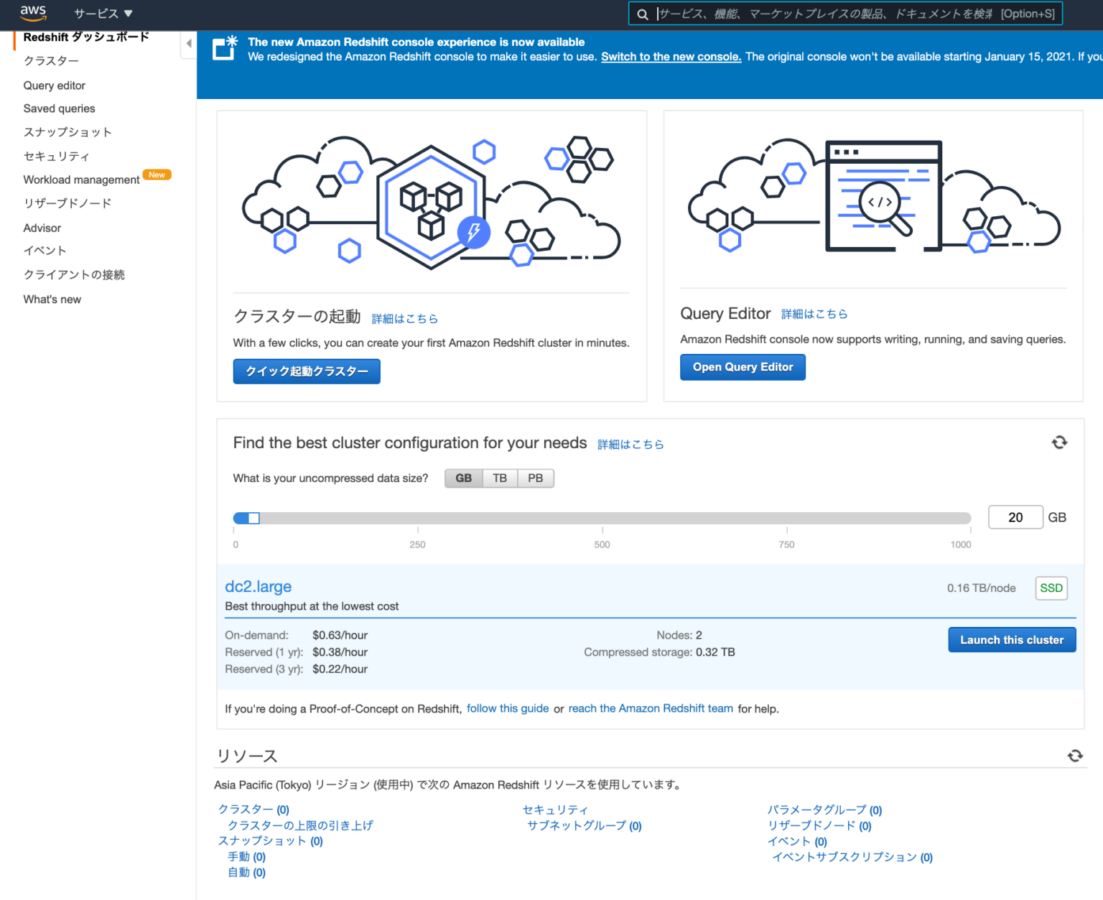Image resolution: width=1103 pixels, height=900 pixels.
Task: Click the クイック起動クラスター button
Action: pos(306,372)
